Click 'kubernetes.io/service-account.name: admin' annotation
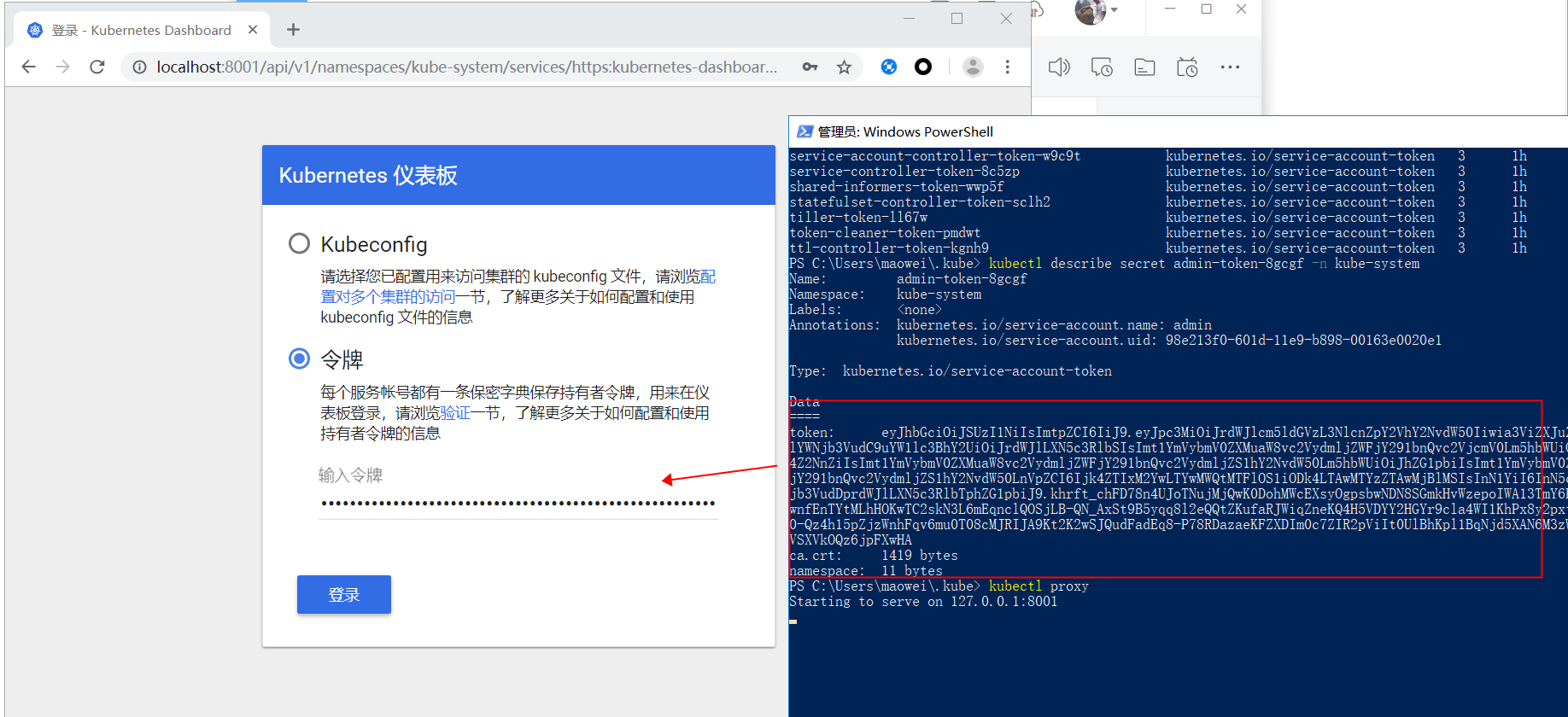The height and width of the screenshot is (717, 1568). coord(1054,324)
